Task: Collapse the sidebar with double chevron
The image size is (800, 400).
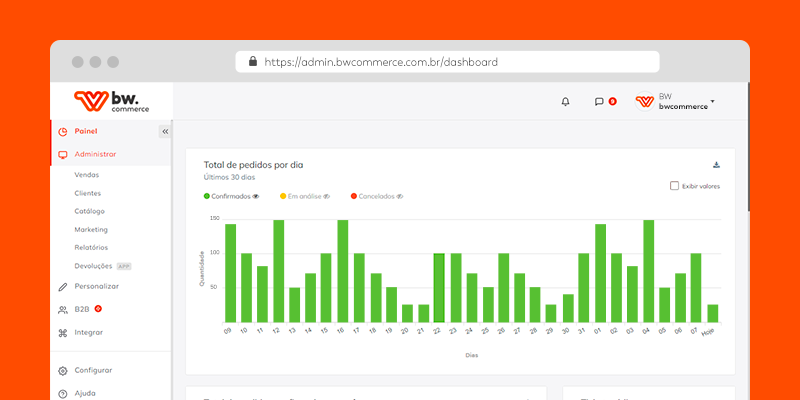Action: (x=165, y=131)
